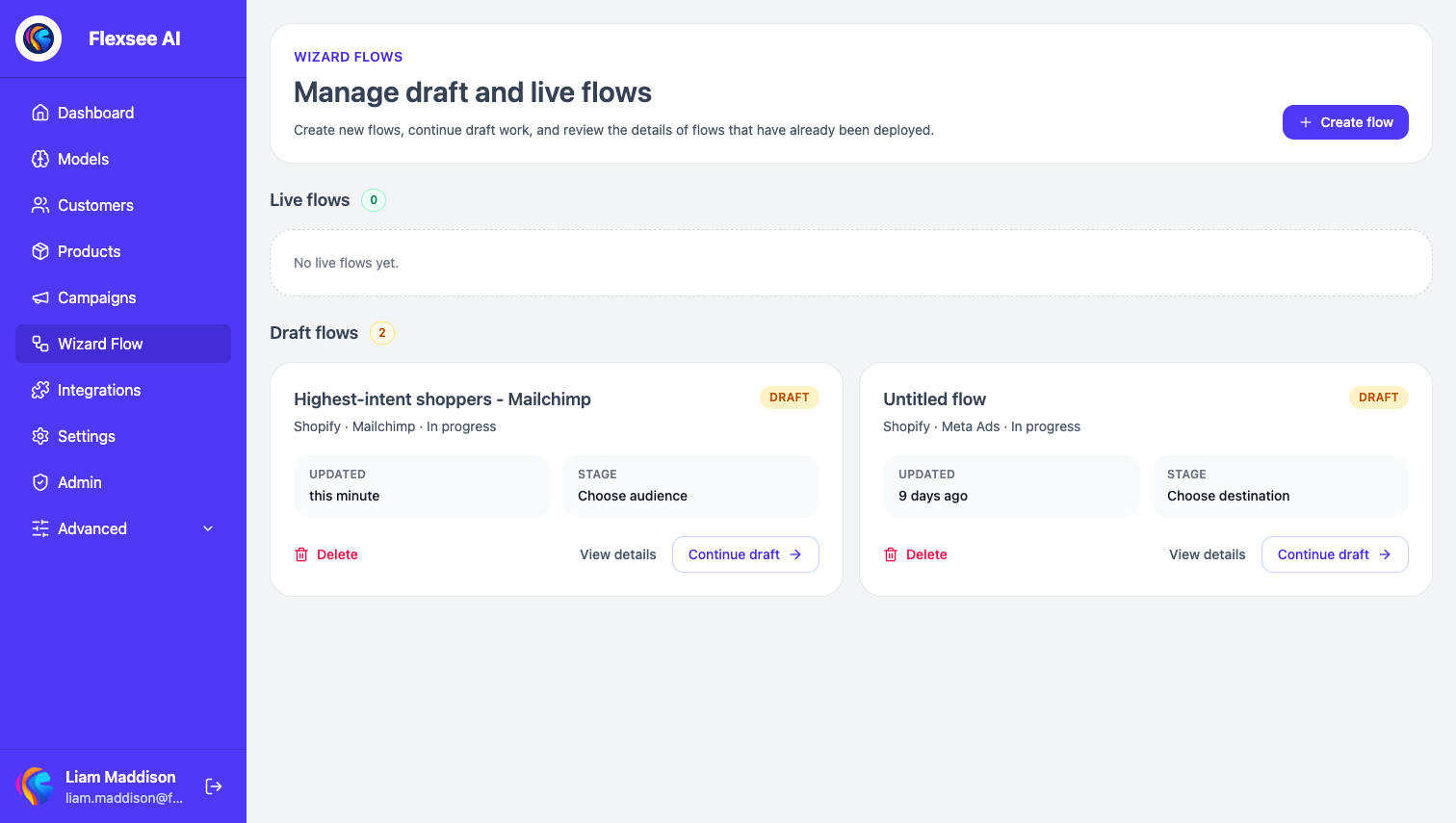Click the arrow icon in Untitled flow Continue draft
1456x823 pixels.
1385,554
